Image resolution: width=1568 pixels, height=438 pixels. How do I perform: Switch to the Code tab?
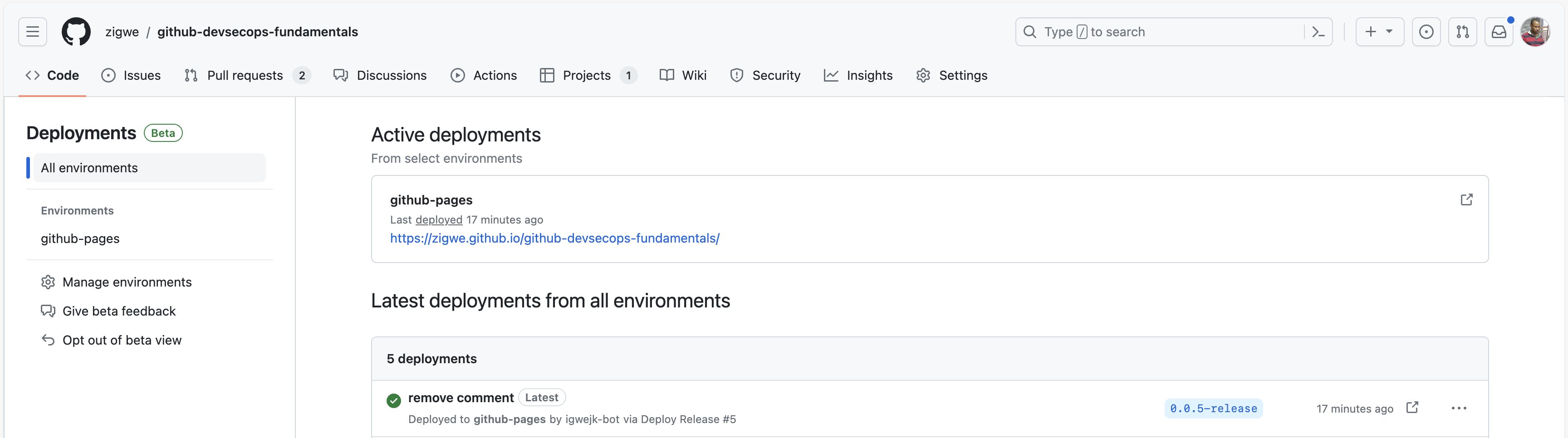tap(52, 75)
